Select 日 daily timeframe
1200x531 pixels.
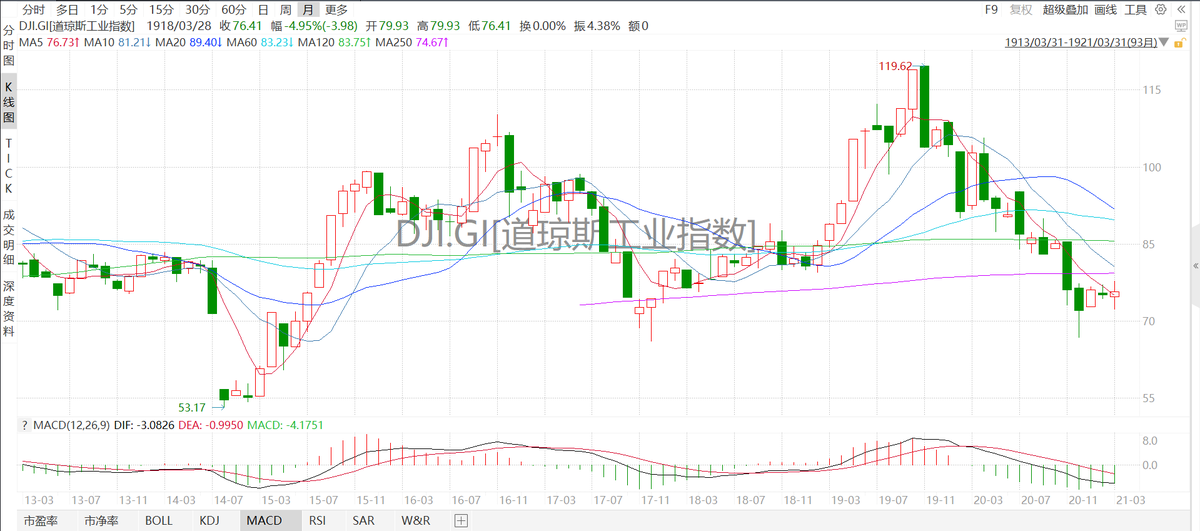[x=264, y=10]
